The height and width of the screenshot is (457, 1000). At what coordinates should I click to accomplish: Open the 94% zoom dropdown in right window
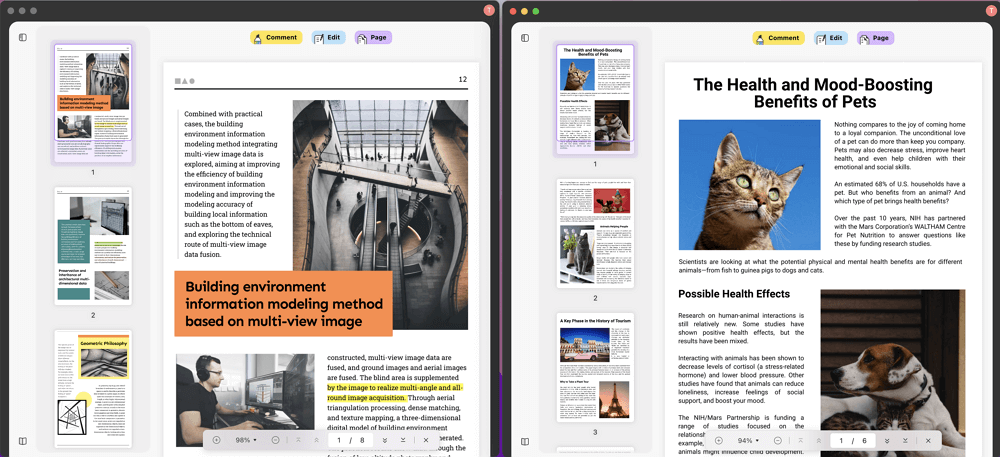tap(748, 440)
